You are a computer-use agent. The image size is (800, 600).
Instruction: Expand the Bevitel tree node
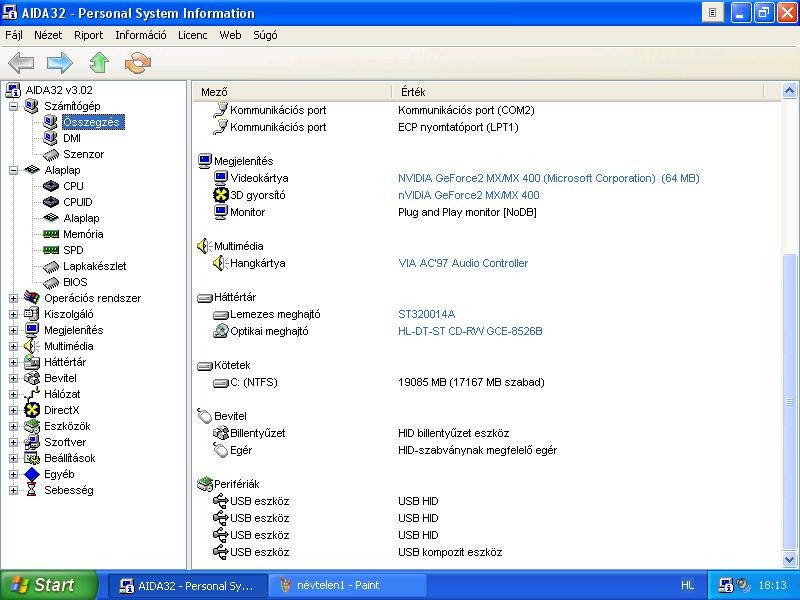(13, 378)
